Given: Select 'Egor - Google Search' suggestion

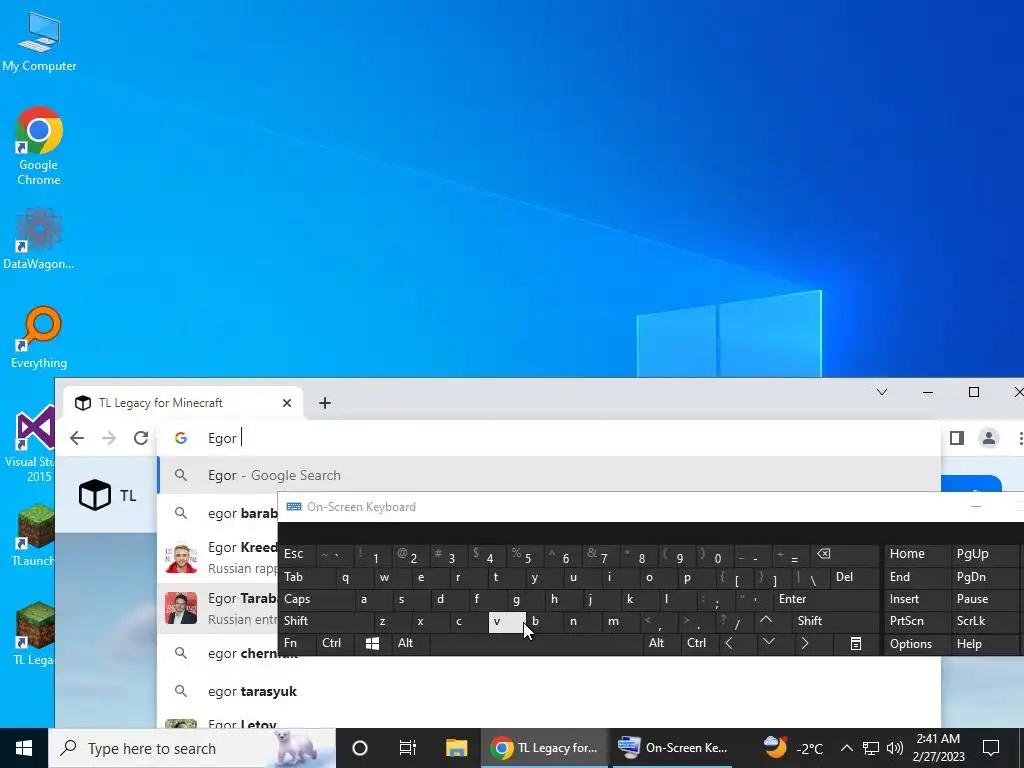Looking at the screenshot, I should [x=549, y=475].
